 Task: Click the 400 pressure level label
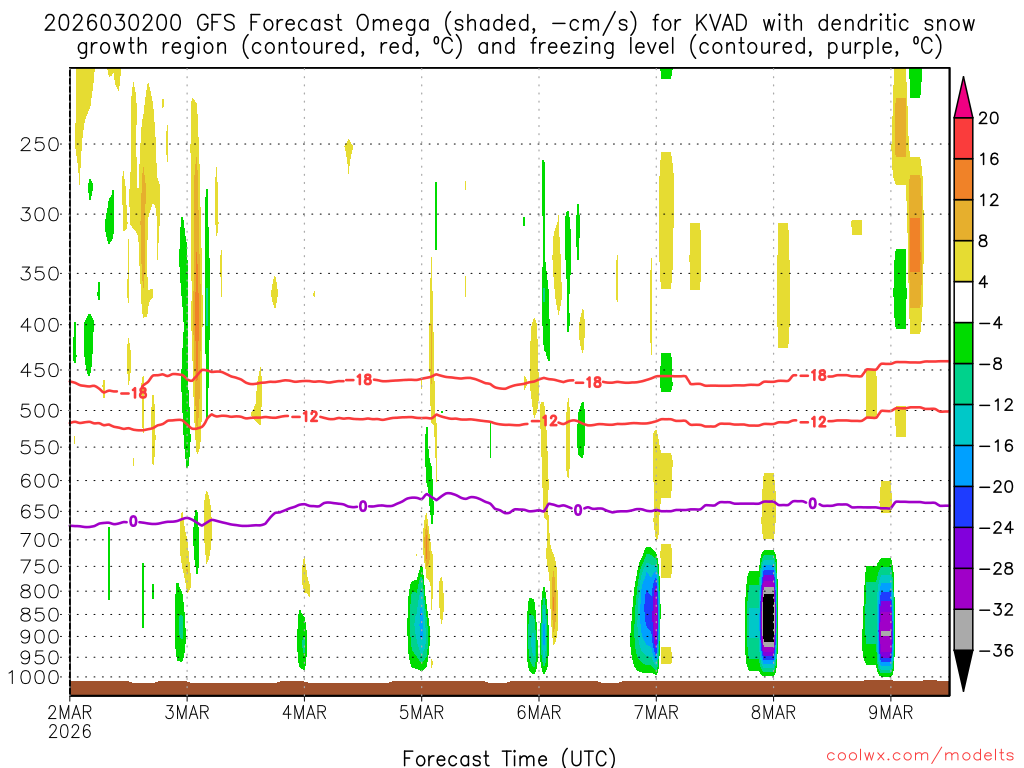coord(39,325)
